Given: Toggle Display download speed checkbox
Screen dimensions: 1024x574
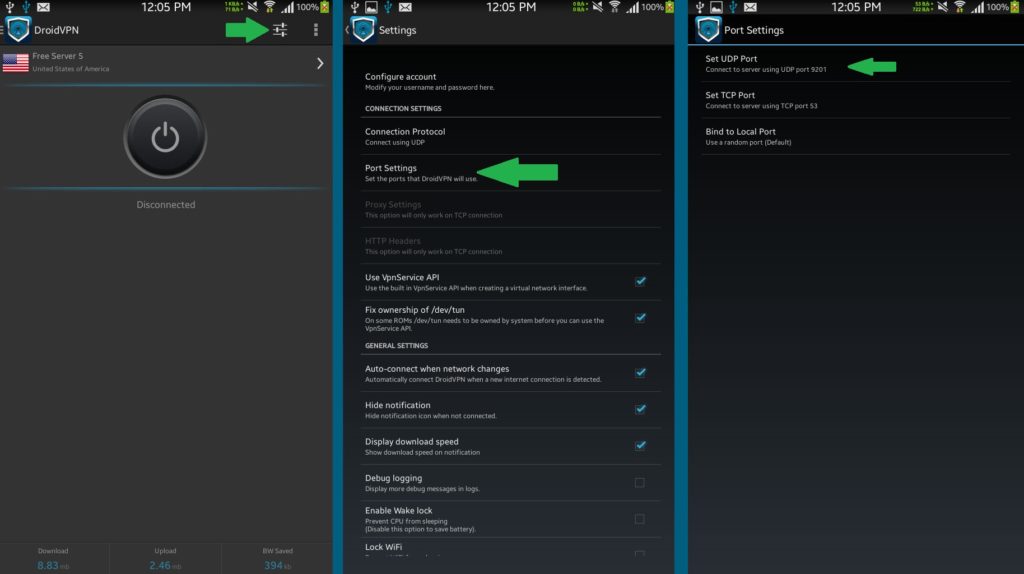Looking at the screenshot, I should click(640, 446).
